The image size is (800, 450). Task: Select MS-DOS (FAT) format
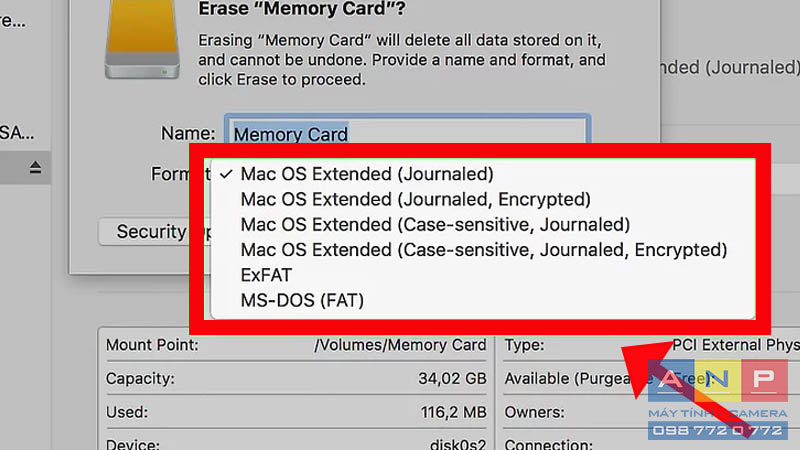tap(302, 301)
